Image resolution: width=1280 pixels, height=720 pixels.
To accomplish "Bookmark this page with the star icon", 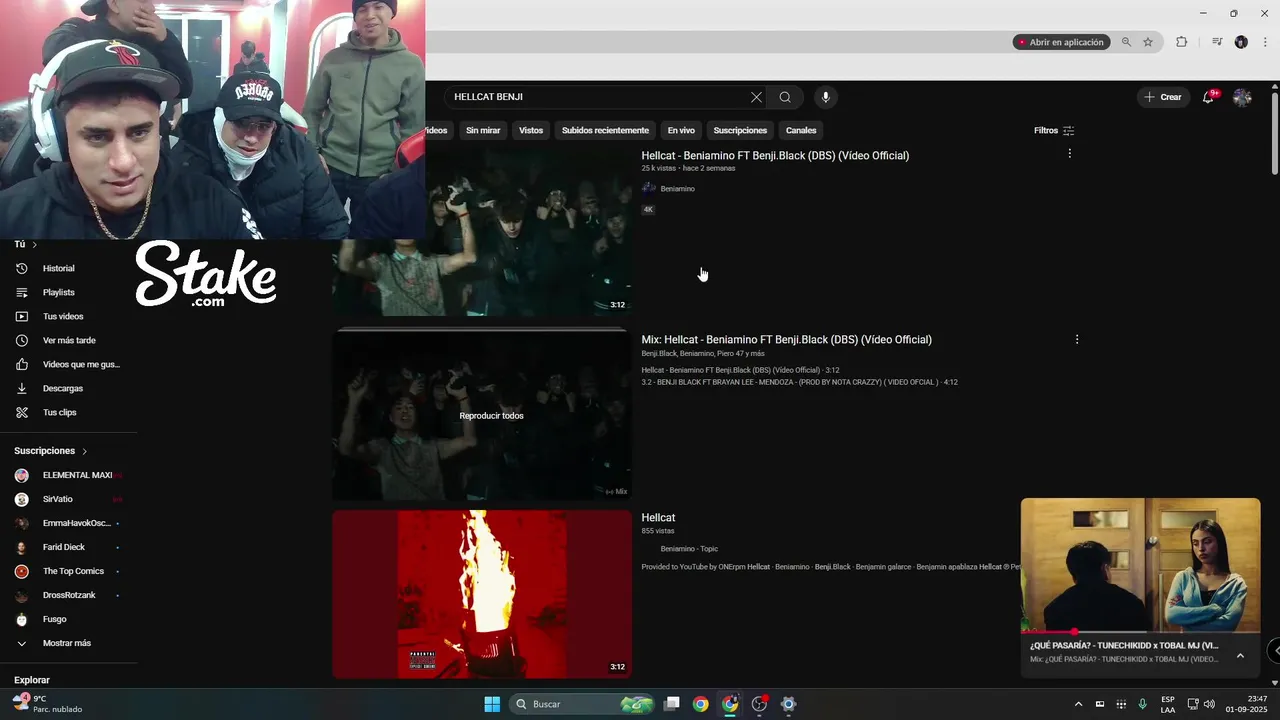I will pos(1148,42).
